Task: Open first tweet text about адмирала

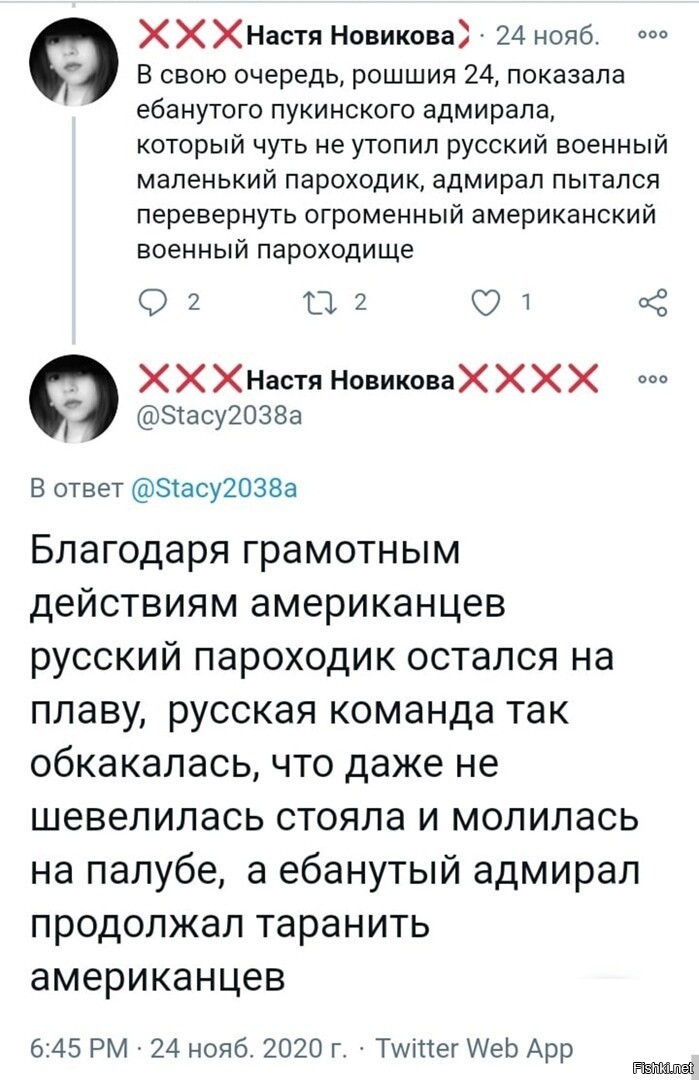Action: [x=402, y=162]
